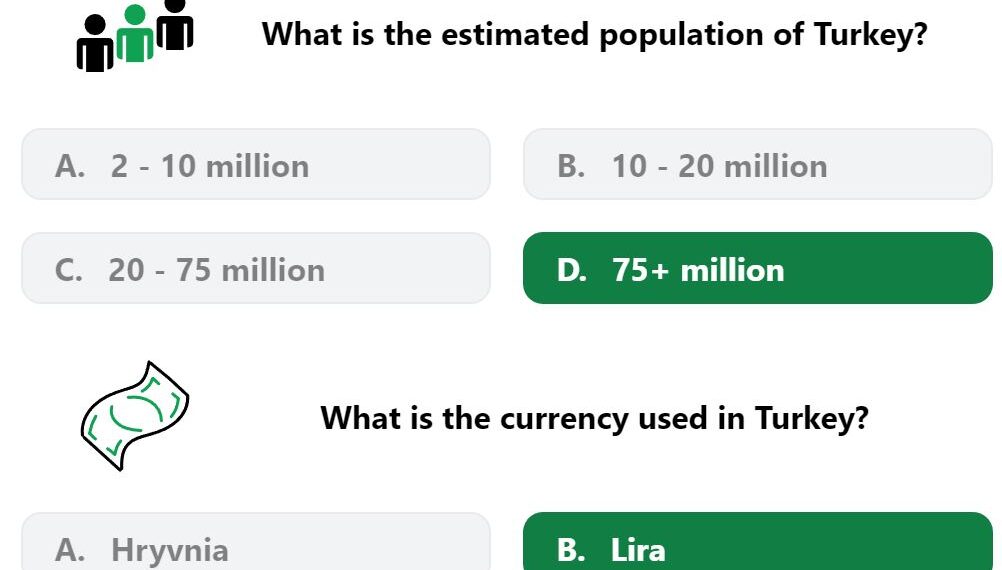This screenshot has height=570, width=1002.
Task: Click the banknote currency icon
Action: click(135, 415)
